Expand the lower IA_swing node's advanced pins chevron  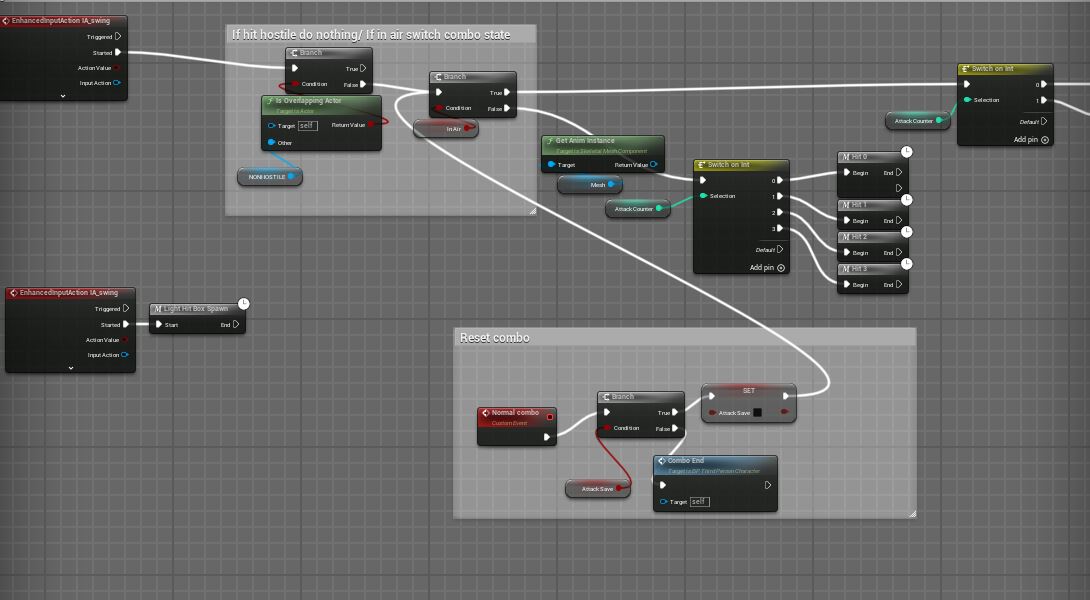click(71, 367)
